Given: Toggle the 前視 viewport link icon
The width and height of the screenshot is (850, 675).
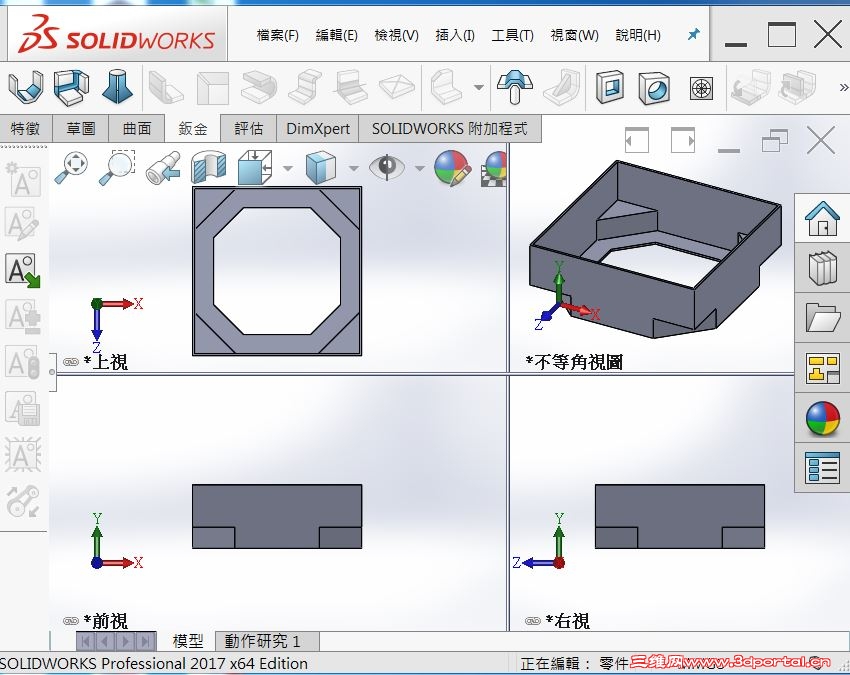Looking at the screenshot, I should [70, 621].
